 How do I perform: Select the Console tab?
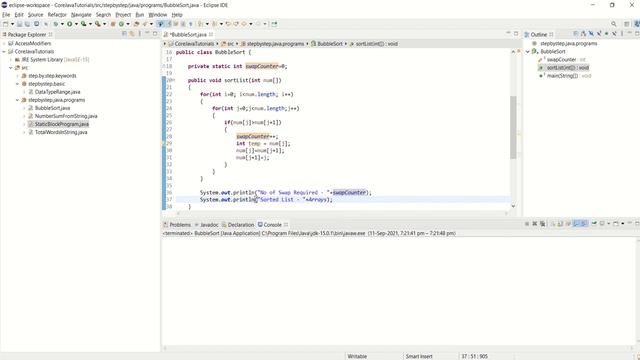[x=273, y=225]
